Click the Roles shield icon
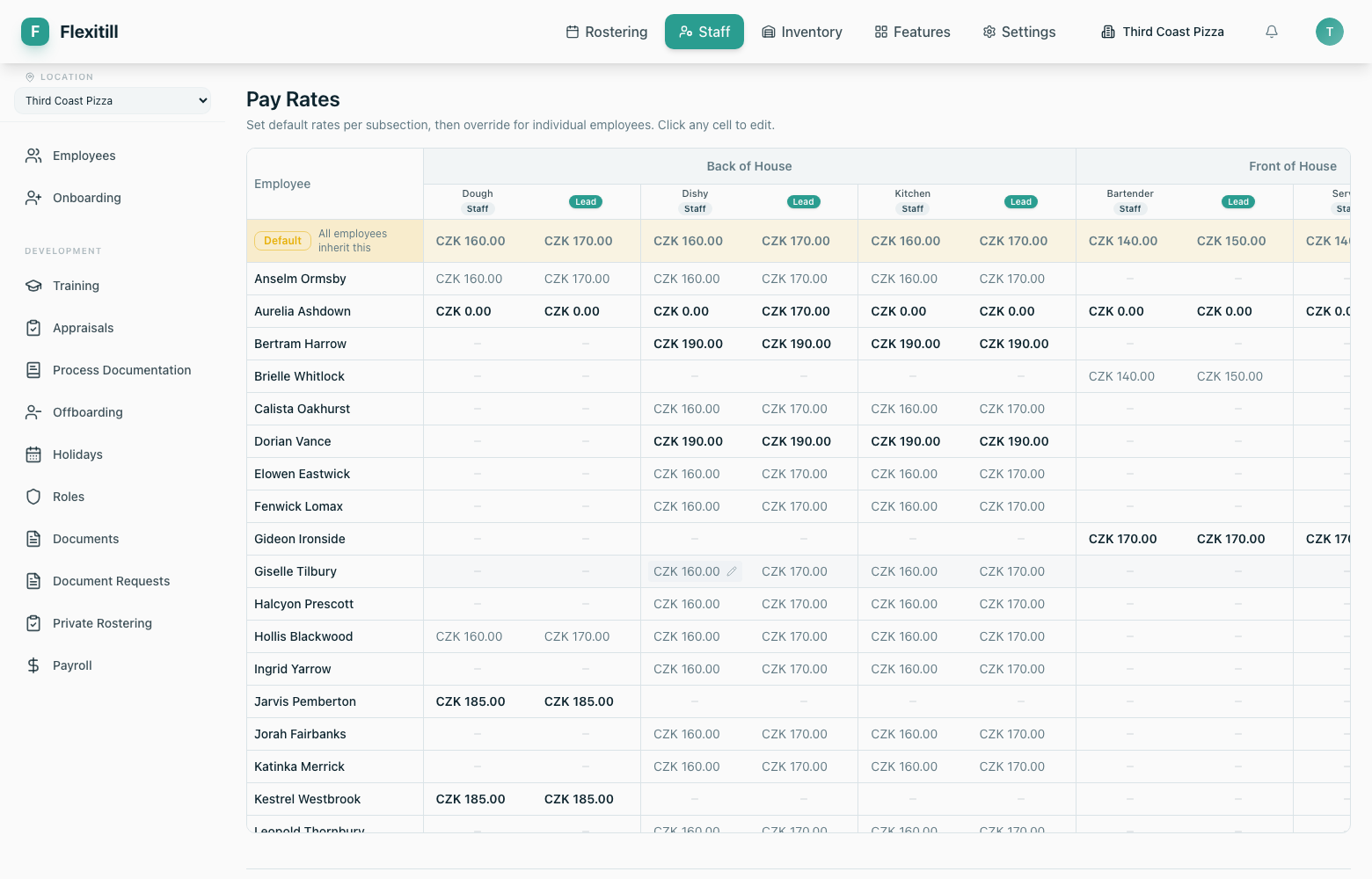1372x879 pixels. pos(33,497)
